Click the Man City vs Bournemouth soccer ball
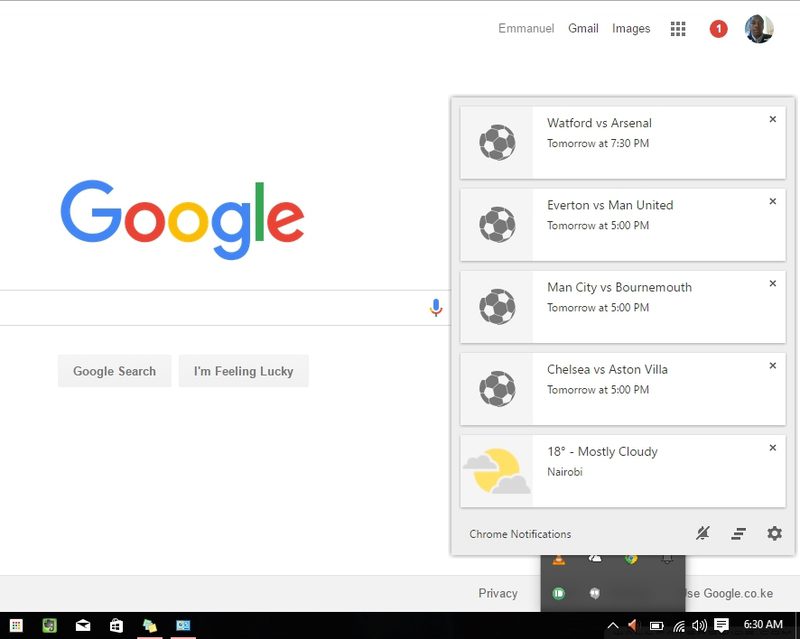Screen dimensions: 800x639 click(x=497, y=307)
